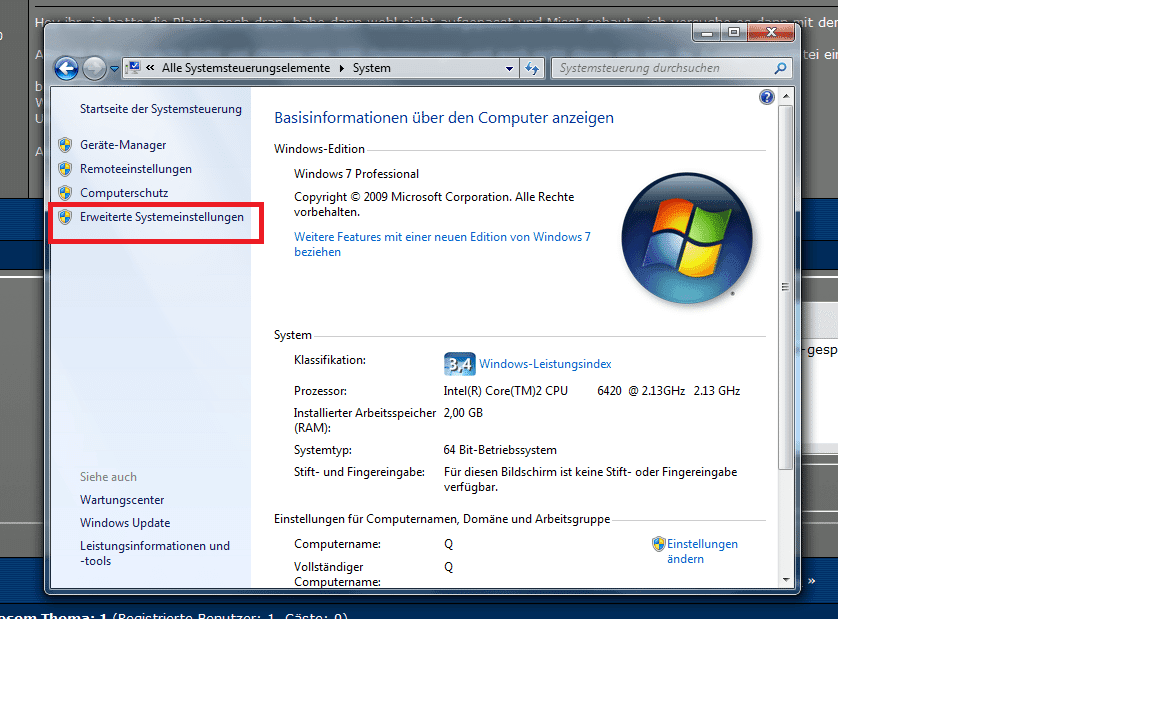Open the address bar history dropdown
Screen dimensions: 1152x720
pos(509,68)
